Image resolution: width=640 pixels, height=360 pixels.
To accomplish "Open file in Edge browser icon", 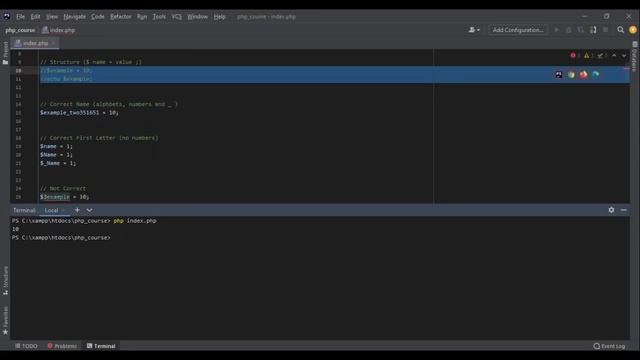I will pos(596,74).
